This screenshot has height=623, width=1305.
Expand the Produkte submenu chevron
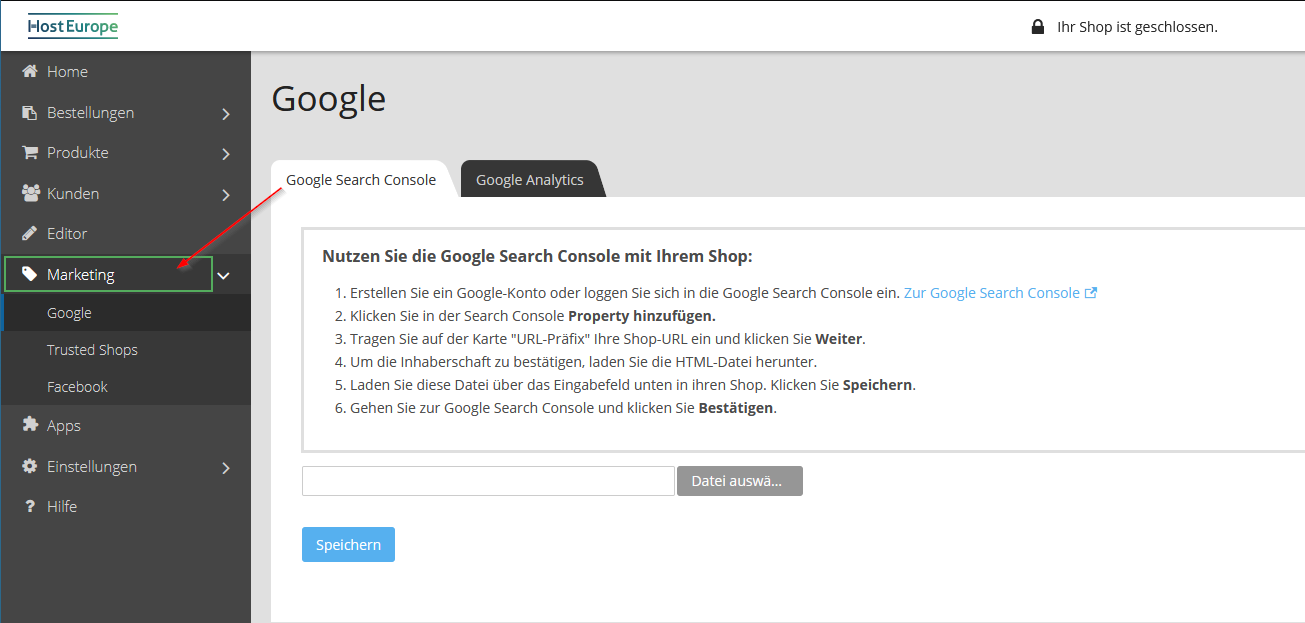pos(226,154)
